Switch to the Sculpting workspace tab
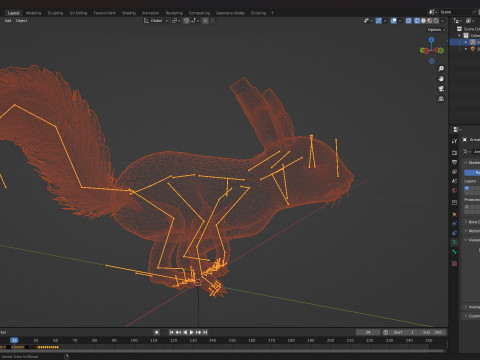 click(x=55, y=13)
